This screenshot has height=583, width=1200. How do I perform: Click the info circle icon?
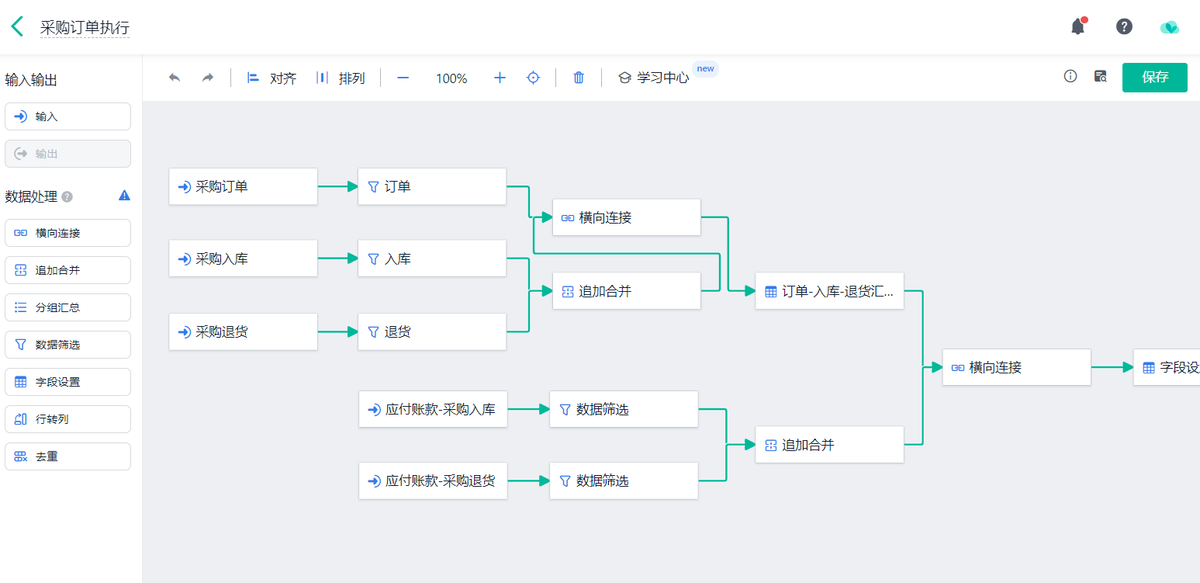(1070, 77)
